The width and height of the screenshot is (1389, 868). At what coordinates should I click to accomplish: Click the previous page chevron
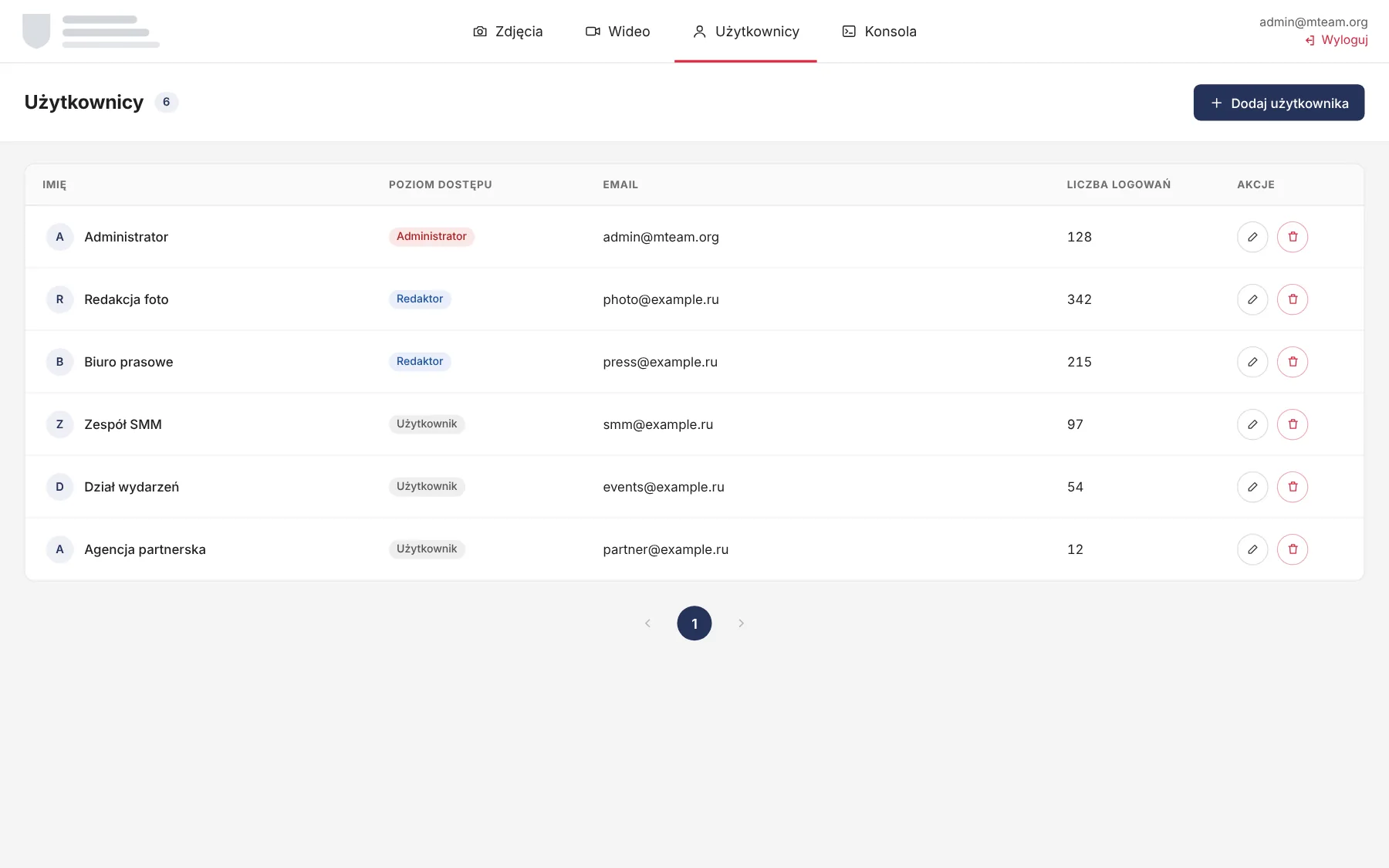647,623
